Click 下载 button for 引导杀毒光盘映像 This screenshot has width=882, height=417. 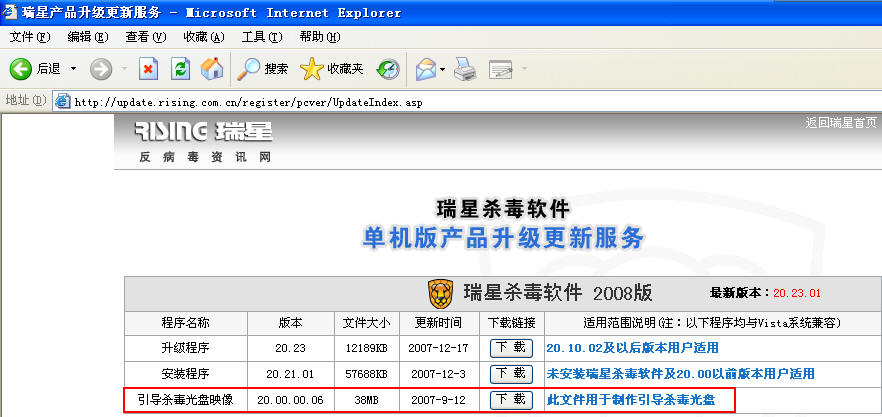pos(511,400)
